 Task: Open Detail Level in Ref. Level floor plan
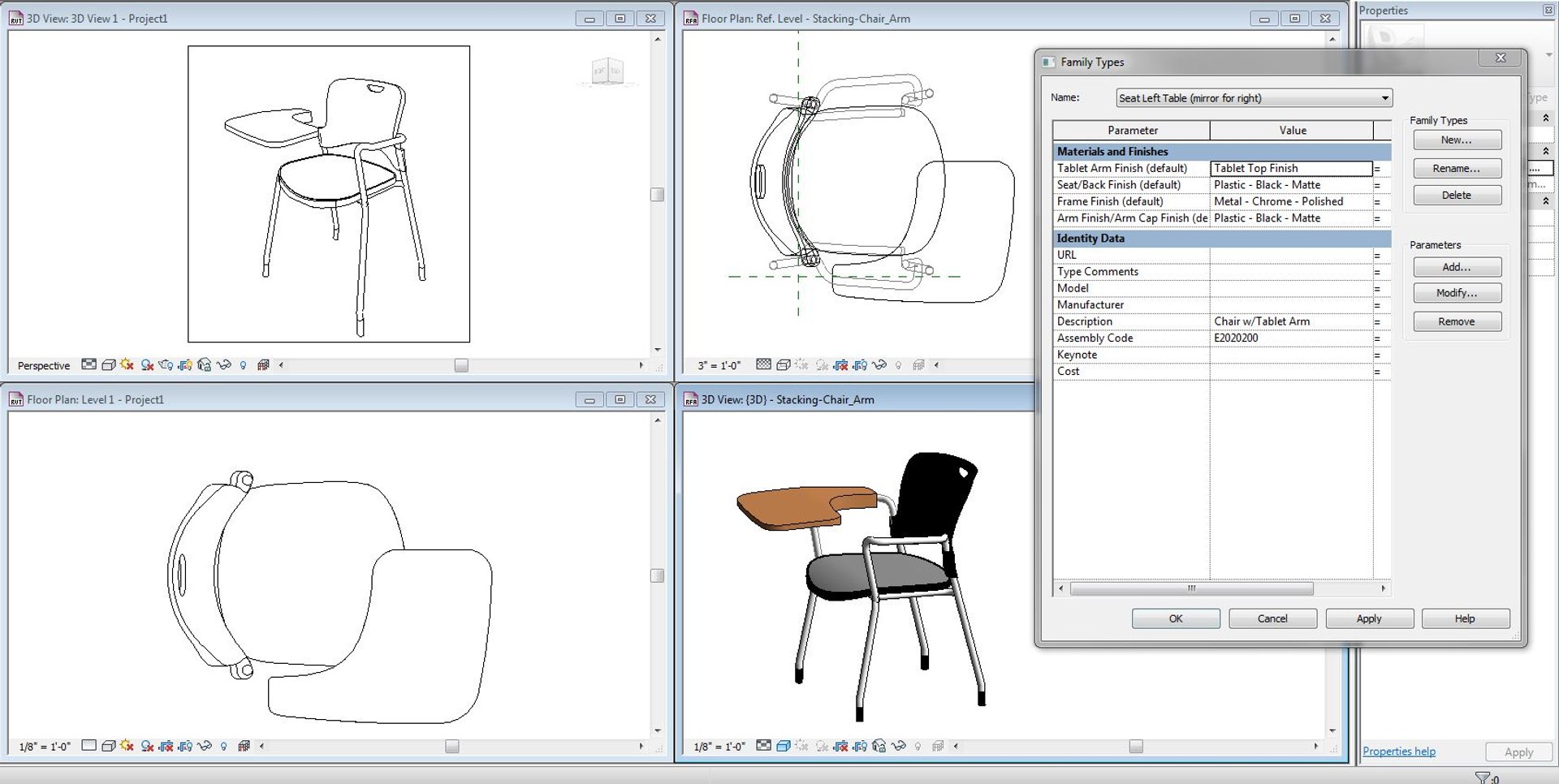coord(763,365)
